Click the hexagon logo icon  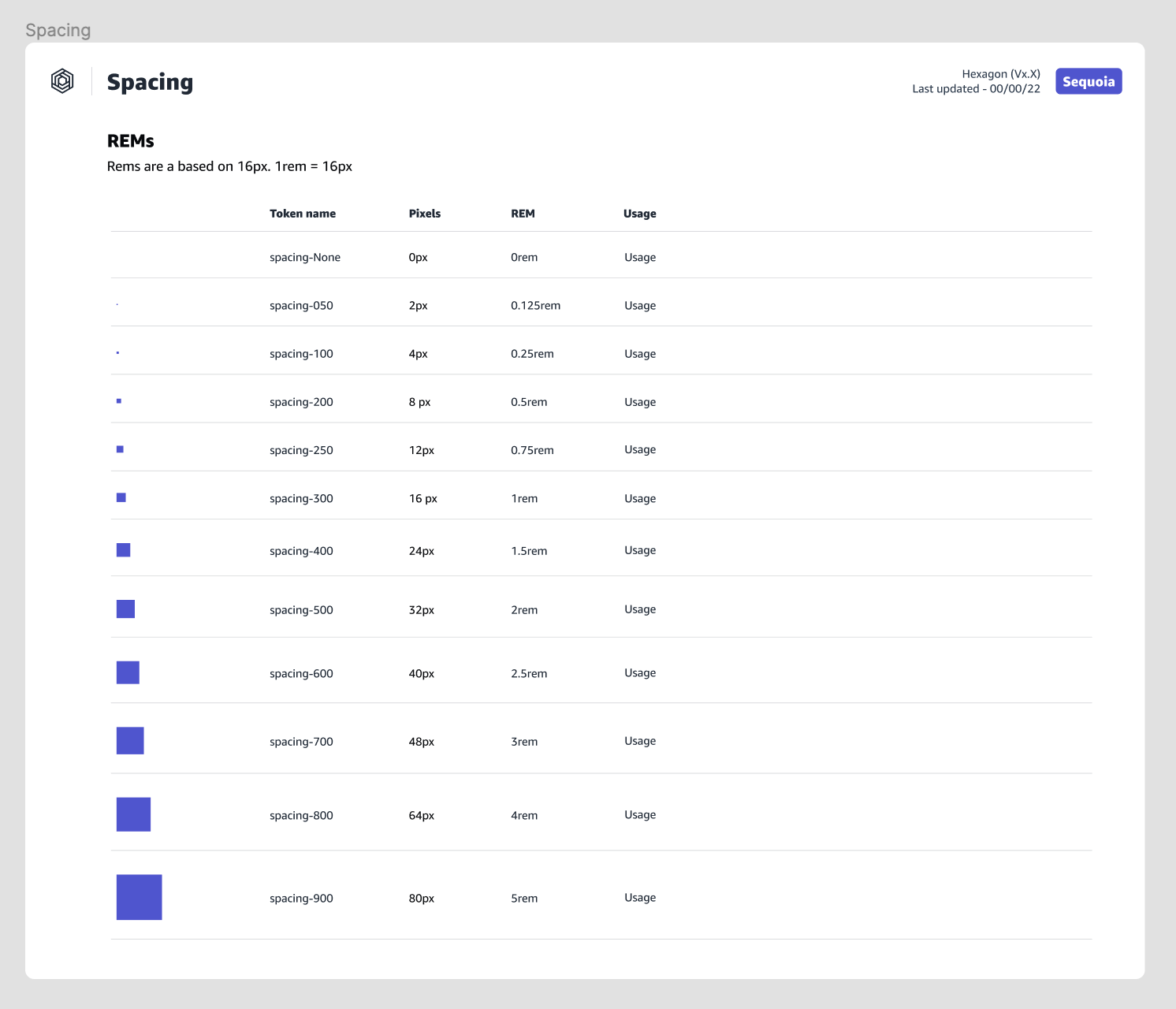pyautogui.click(x=62, y=81)
